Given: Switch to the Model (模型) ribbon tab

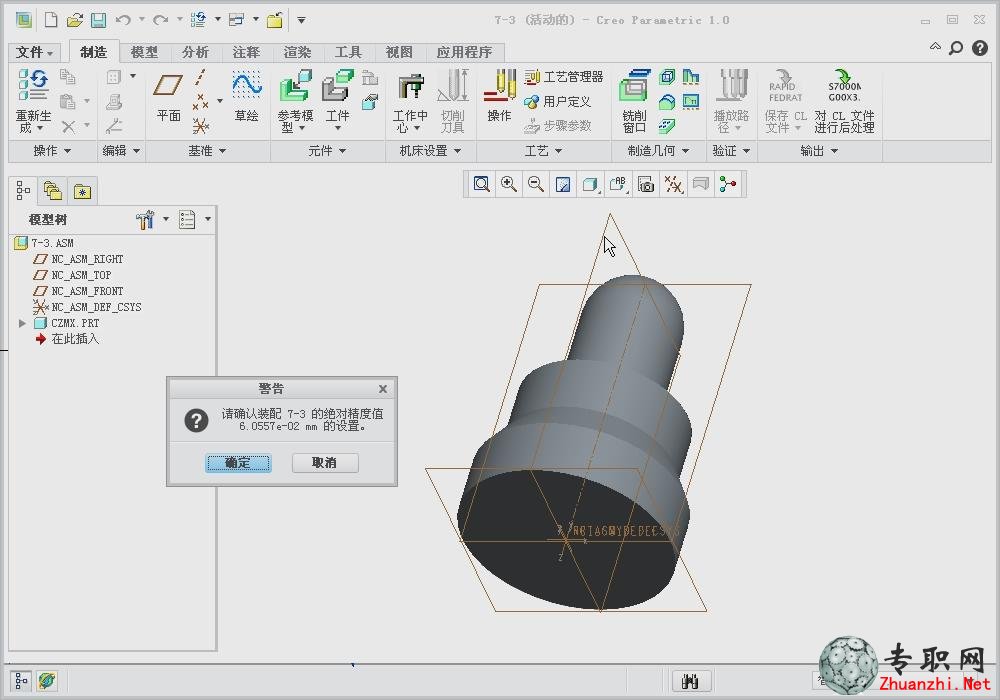Looking at the screenshot, I should coord(144,52).
